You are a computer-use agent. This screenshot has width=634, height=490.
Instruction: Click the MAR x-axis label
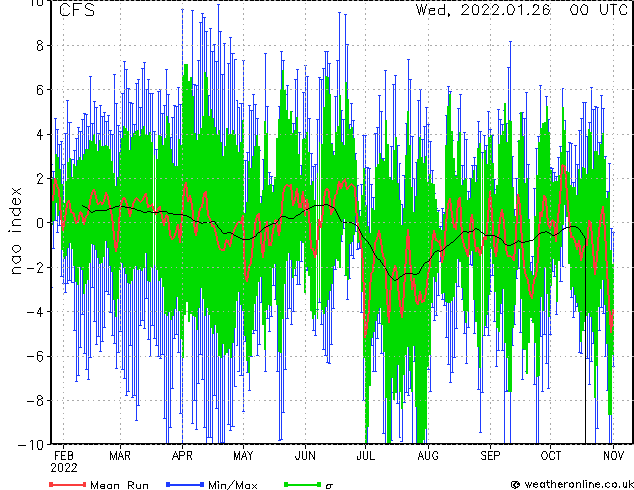tap(120, 456)
